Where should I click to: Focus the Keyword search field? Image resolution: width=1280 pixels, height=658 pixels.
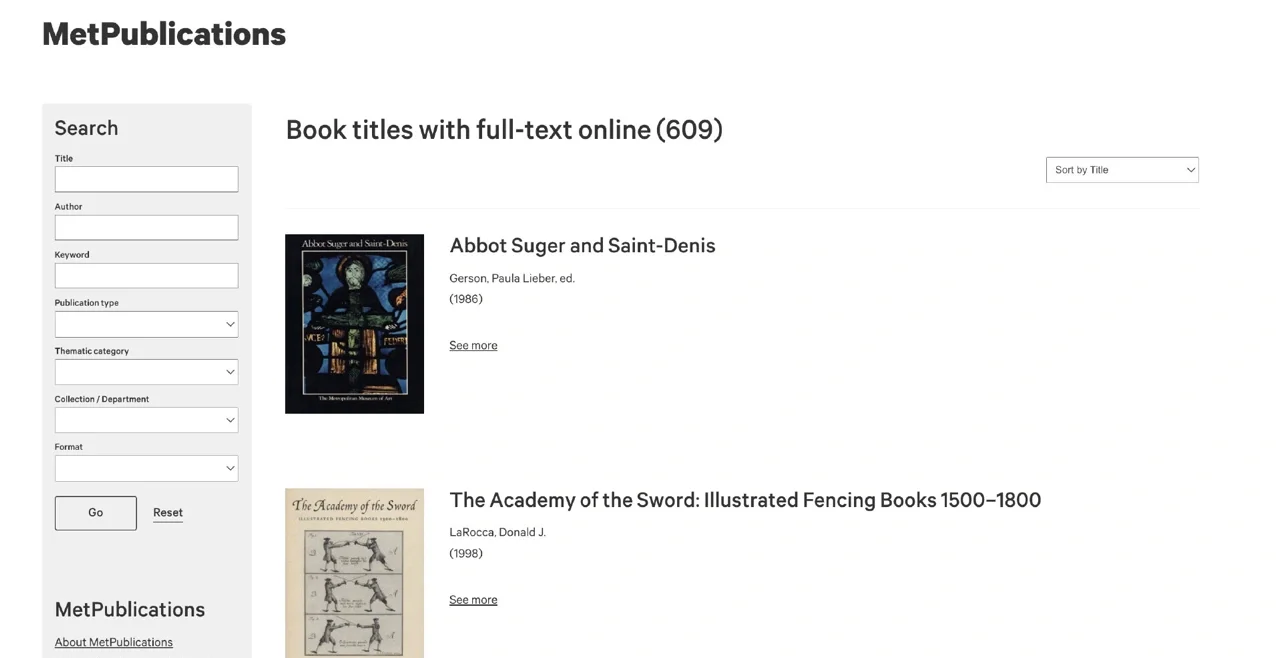(146, 275)
